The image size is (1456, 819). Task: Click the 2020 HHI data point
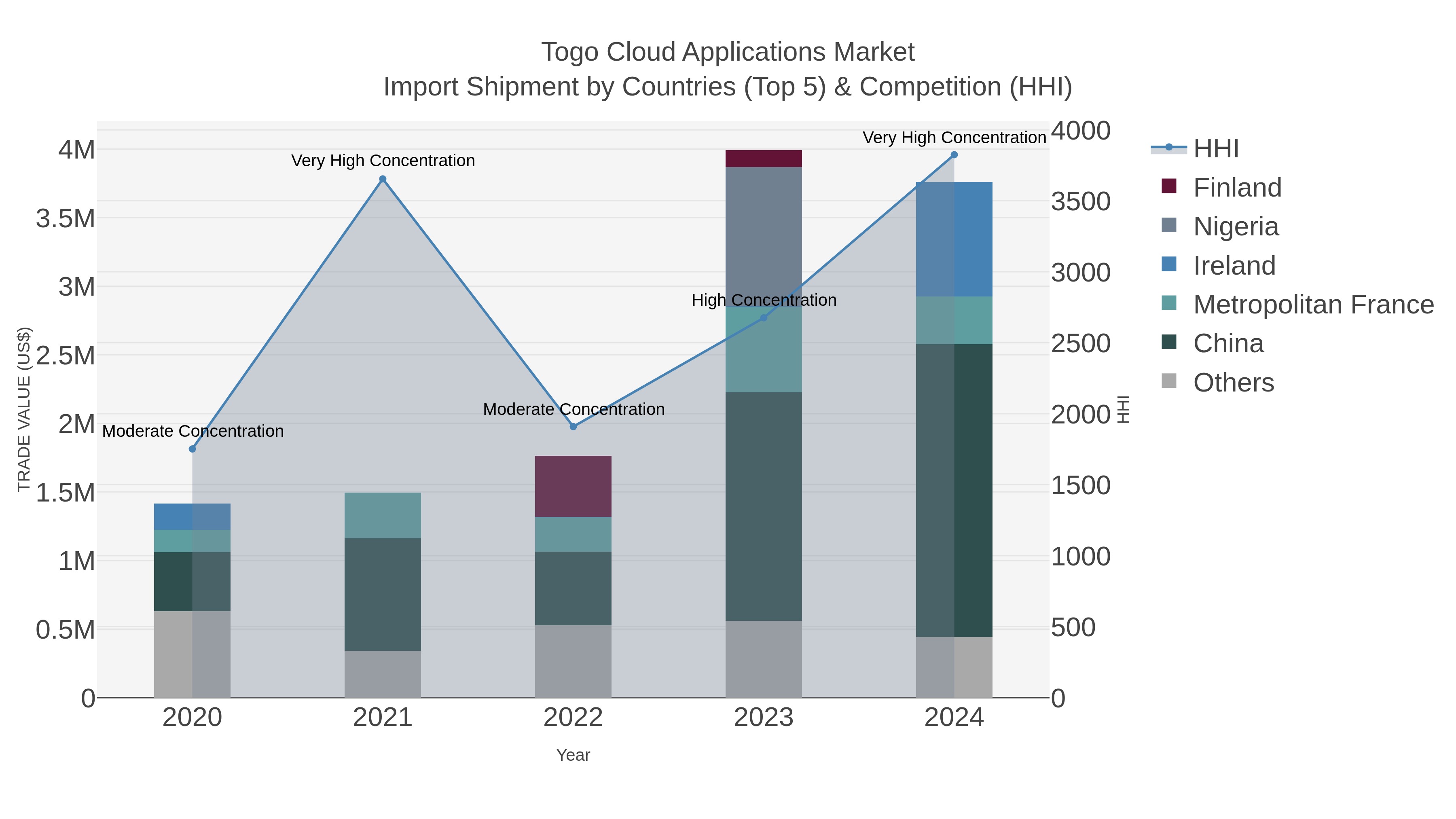tap(192, 449)
